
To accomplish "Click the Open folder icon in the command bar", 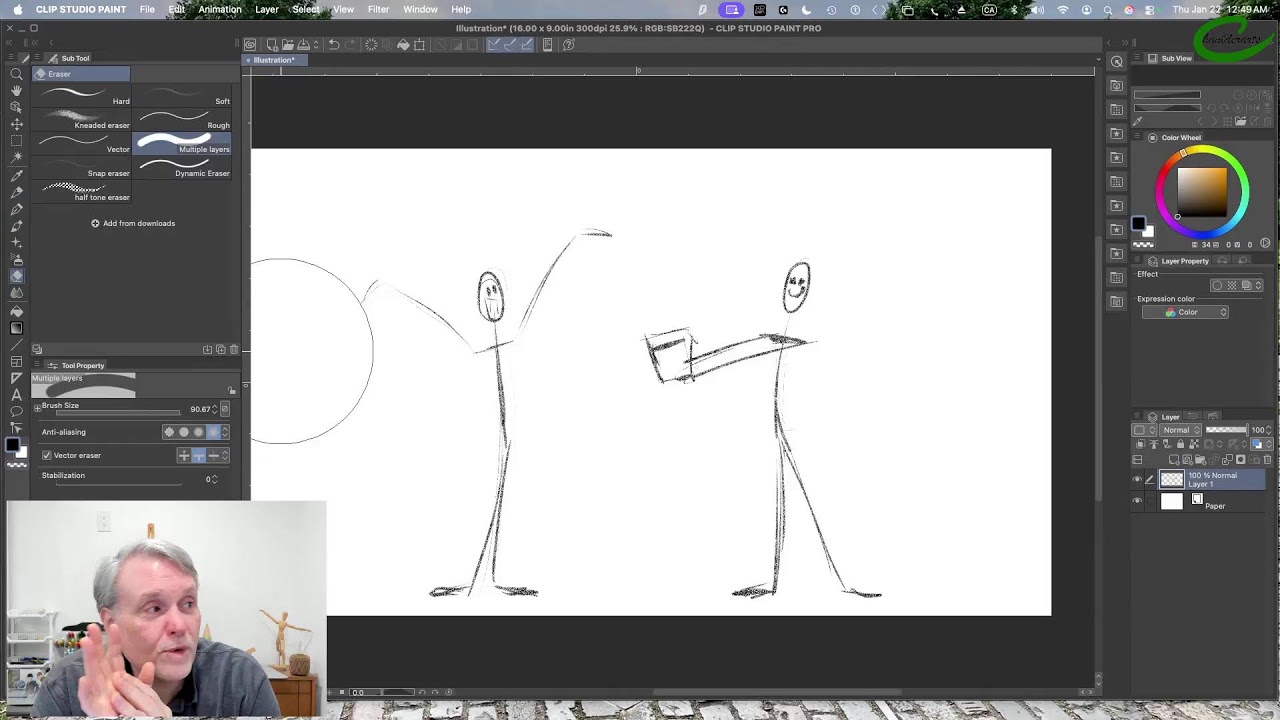I will pyautogui.click(x=287, y=44).
